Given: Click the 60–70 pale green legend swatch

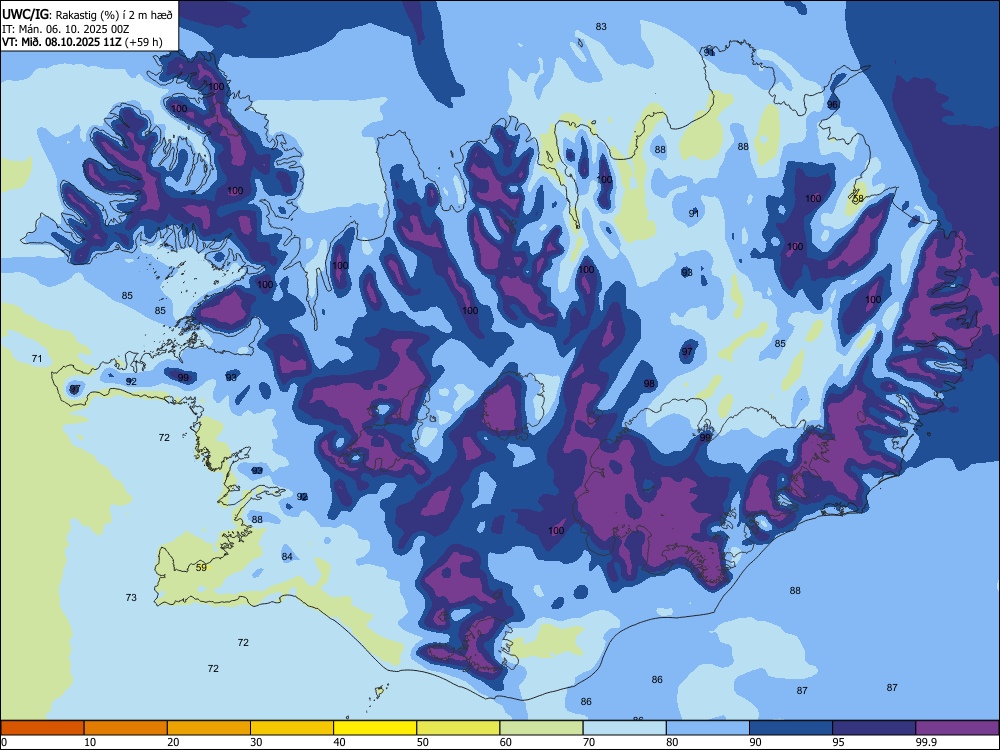Looking at the screenshot, I should tap(541, 728).
